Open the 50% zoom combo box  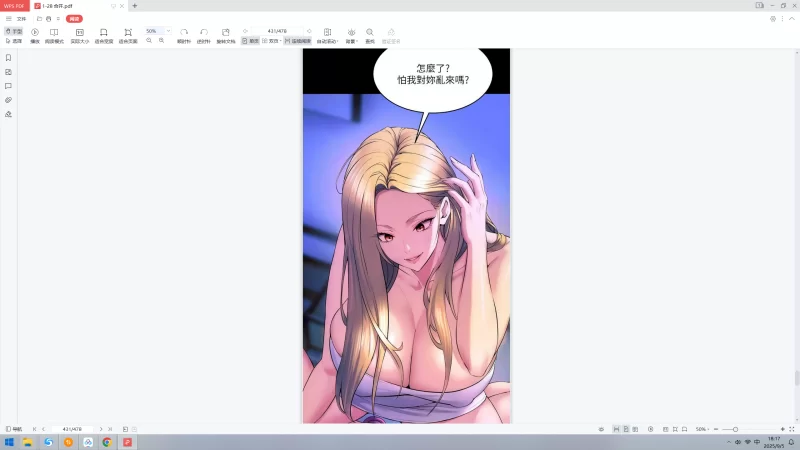[158, 31]
